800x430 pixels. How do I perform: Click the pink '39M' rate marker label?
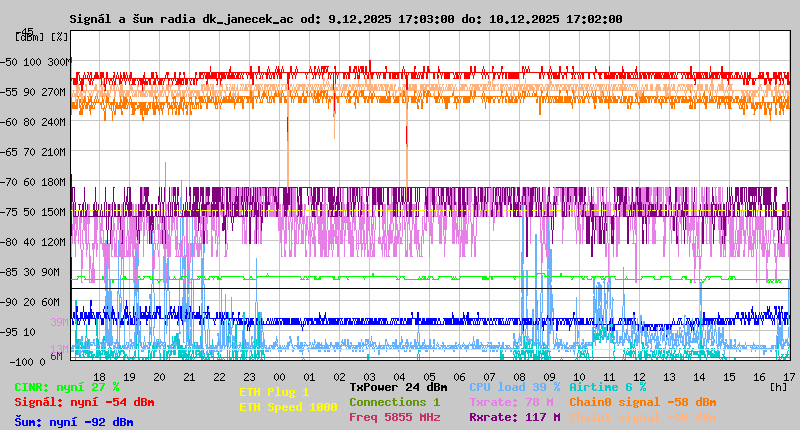[x=59, y=322]
